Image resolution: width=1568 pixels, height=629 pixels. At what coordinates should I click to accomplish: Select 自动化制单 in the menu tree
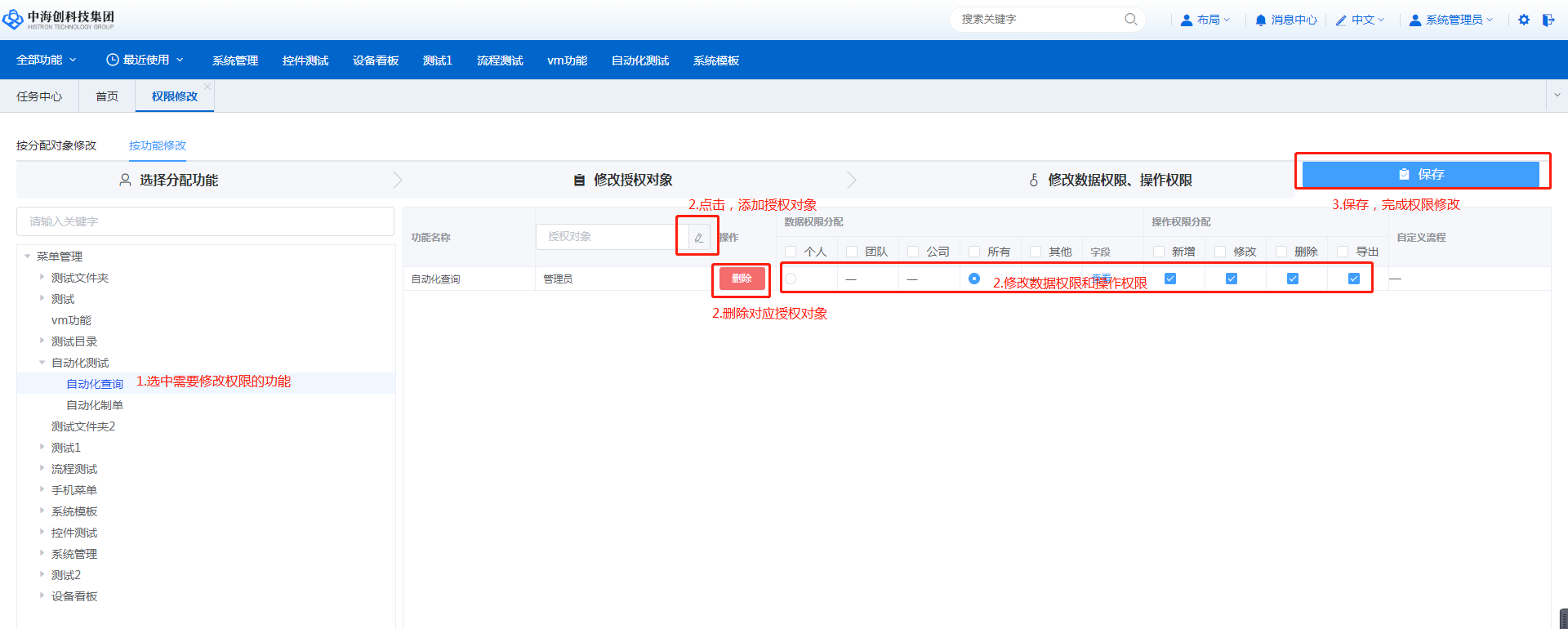coord(95,405)
